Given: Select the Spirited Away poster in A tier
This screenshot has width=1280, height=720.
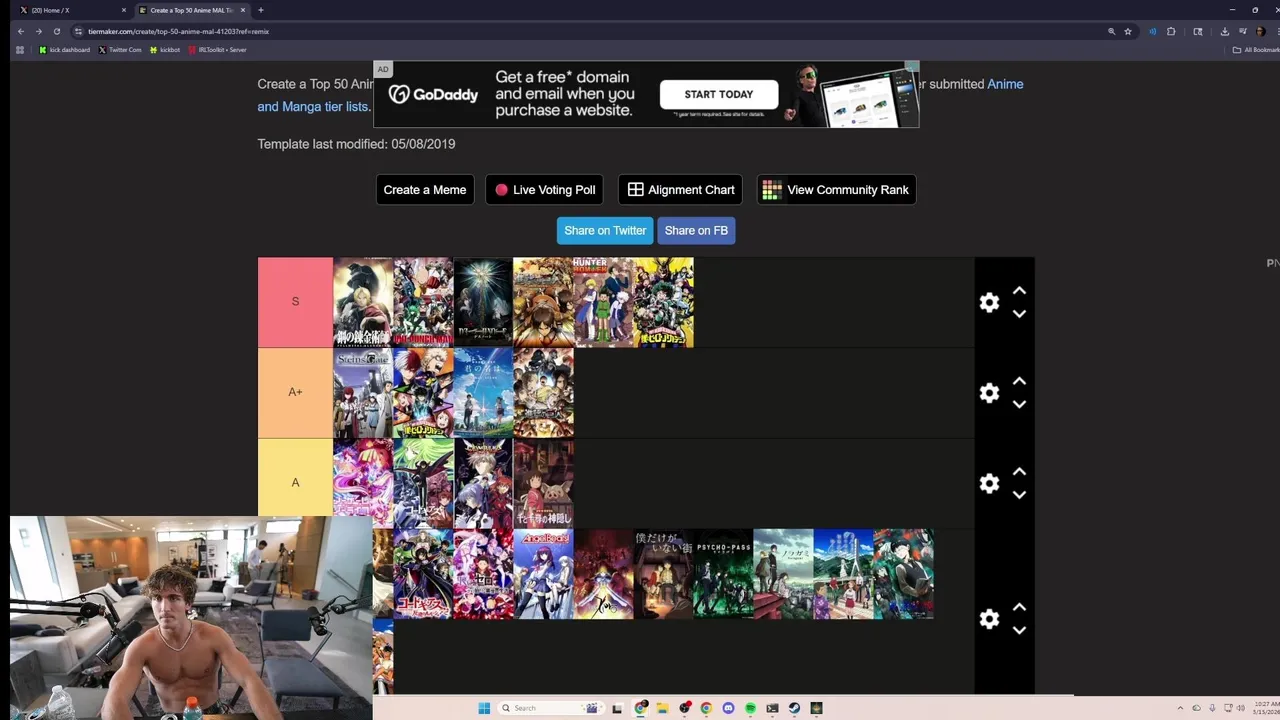Looking at the screenshot, I should click(543, 483).
